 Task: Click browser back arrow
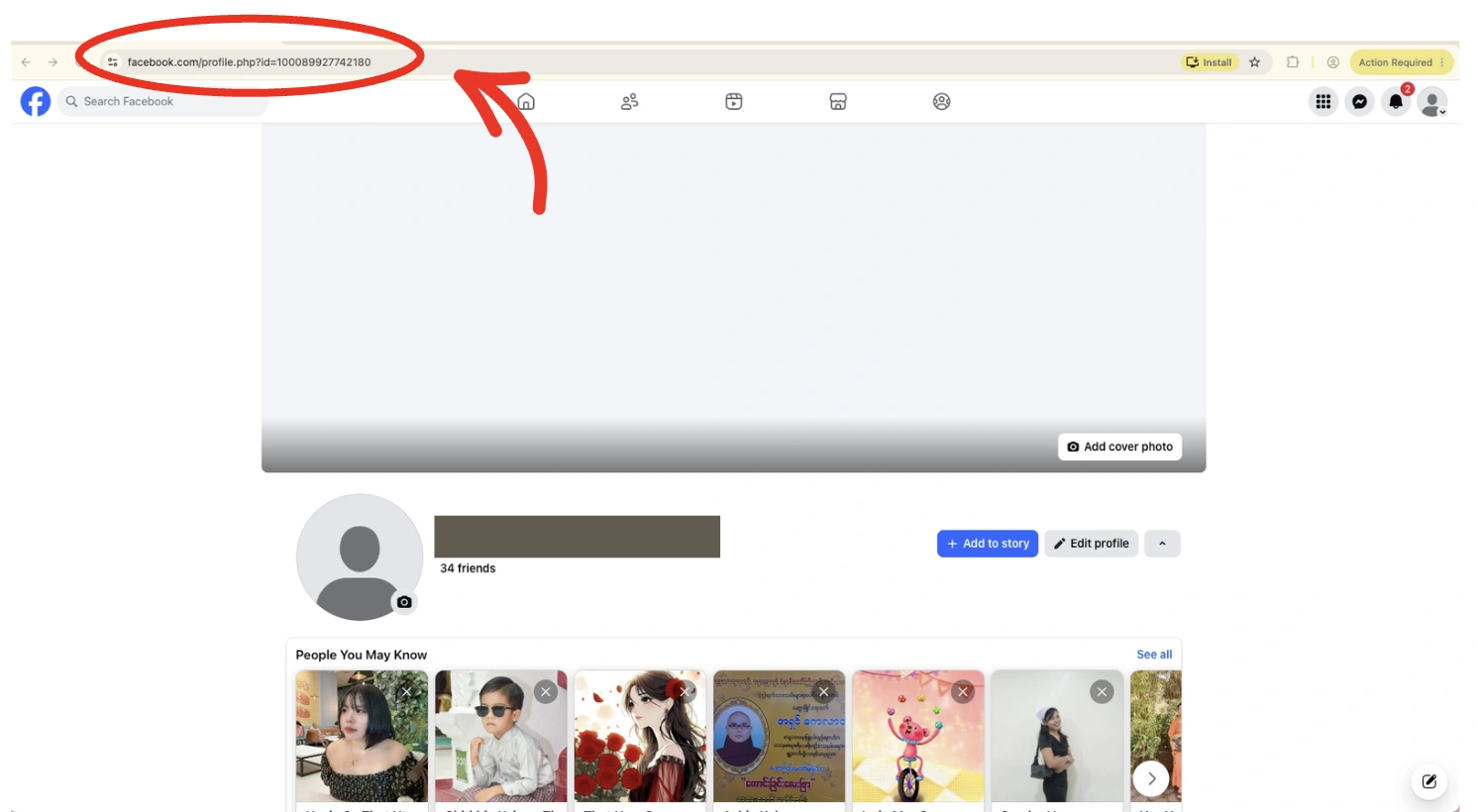pyautogui.click(x=26, y=61)
